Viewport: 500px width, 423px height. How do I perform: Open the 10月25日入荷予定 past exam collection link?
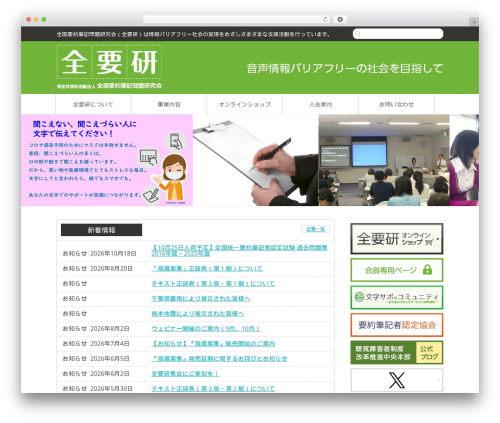coord(239,251)
